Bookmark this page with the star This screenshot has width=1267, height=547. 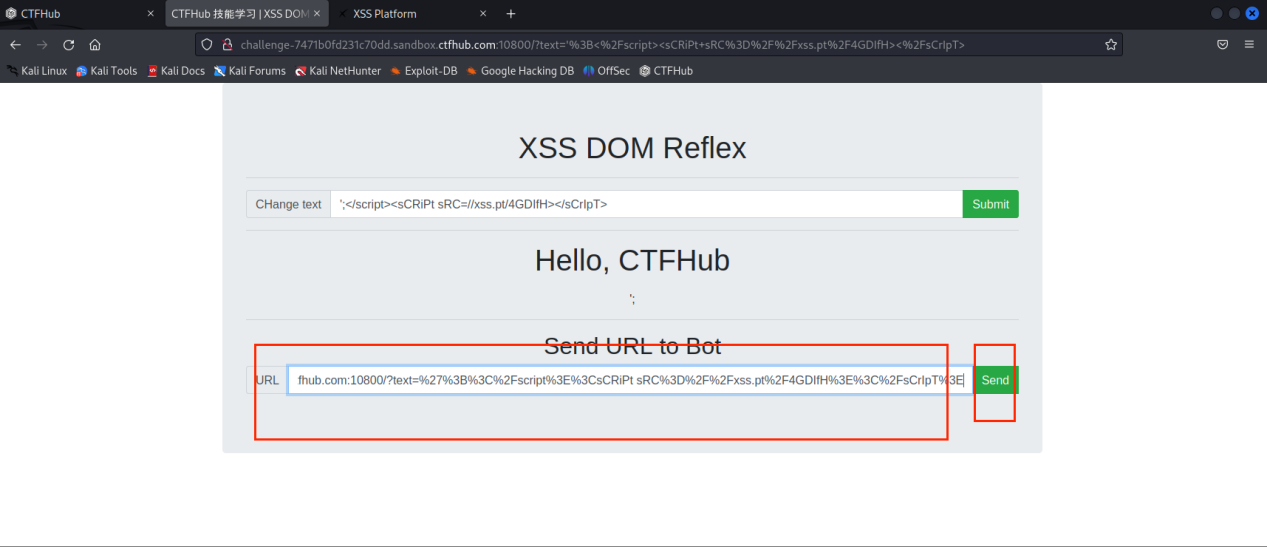pos(1110,45)
